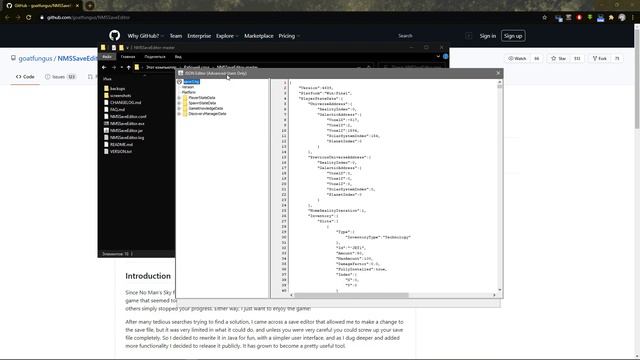The image size is (640, 360).
Task: Click the browser address bar
Action: tap(286, 18)
